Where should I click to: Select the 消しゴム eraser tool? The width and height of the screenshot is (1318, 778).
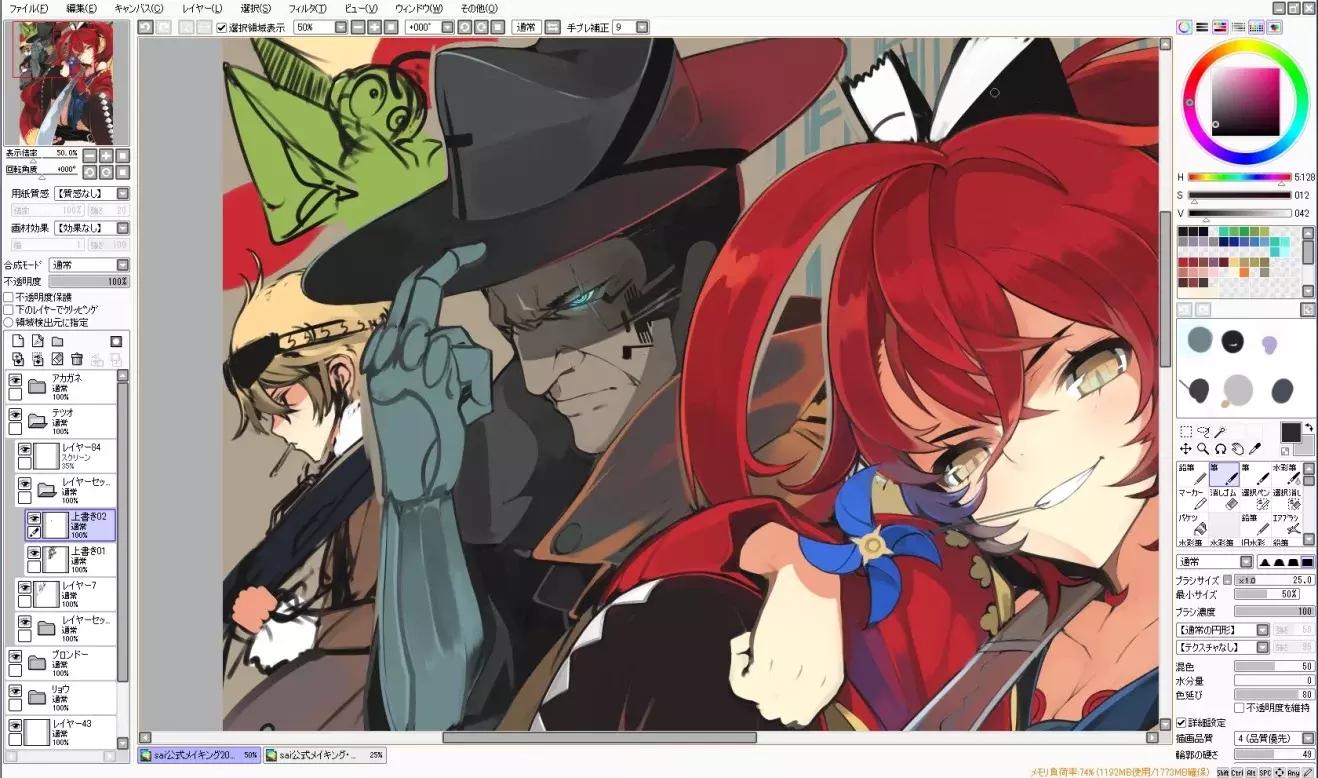click(x=1224, y=500)
